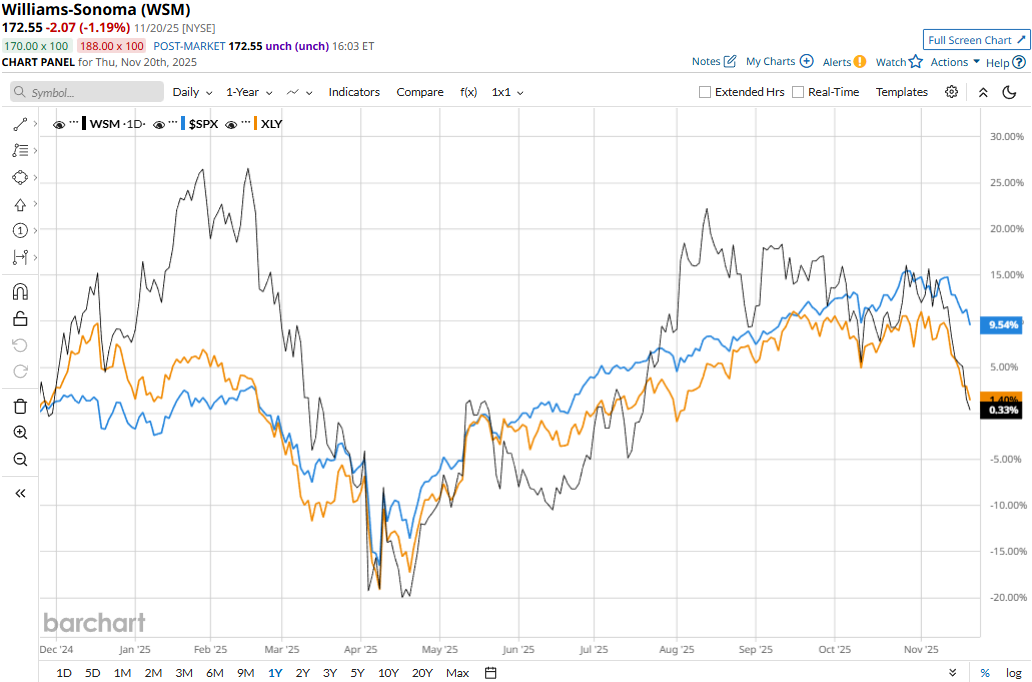Click the black WSM color swatch
Viewport: 1032px width, 682px height.
(x=84, y=123)
